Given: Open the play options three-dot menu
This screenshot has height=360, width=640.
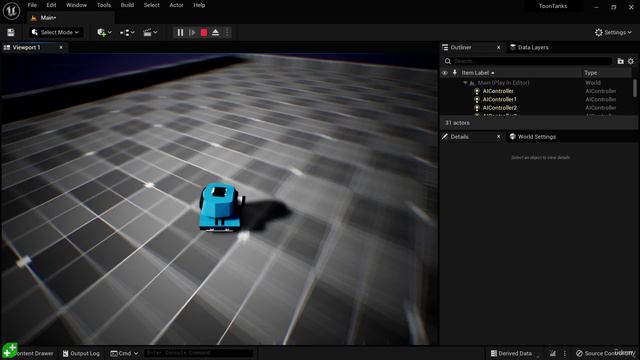Looking at the screenshot, I should coord(227,32).
